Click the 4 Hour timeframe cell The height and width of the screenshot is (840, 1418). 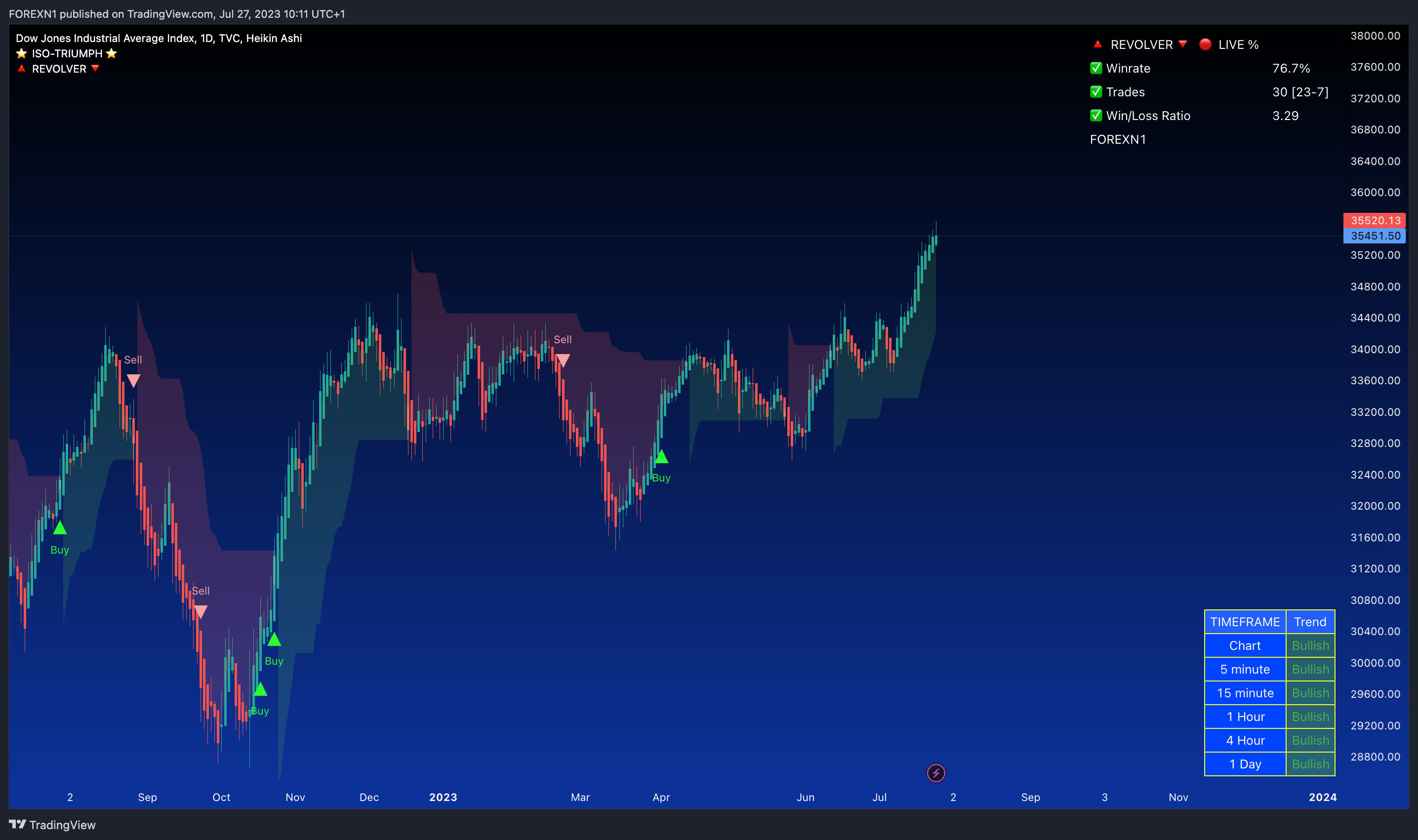[x=1245, y=741]
